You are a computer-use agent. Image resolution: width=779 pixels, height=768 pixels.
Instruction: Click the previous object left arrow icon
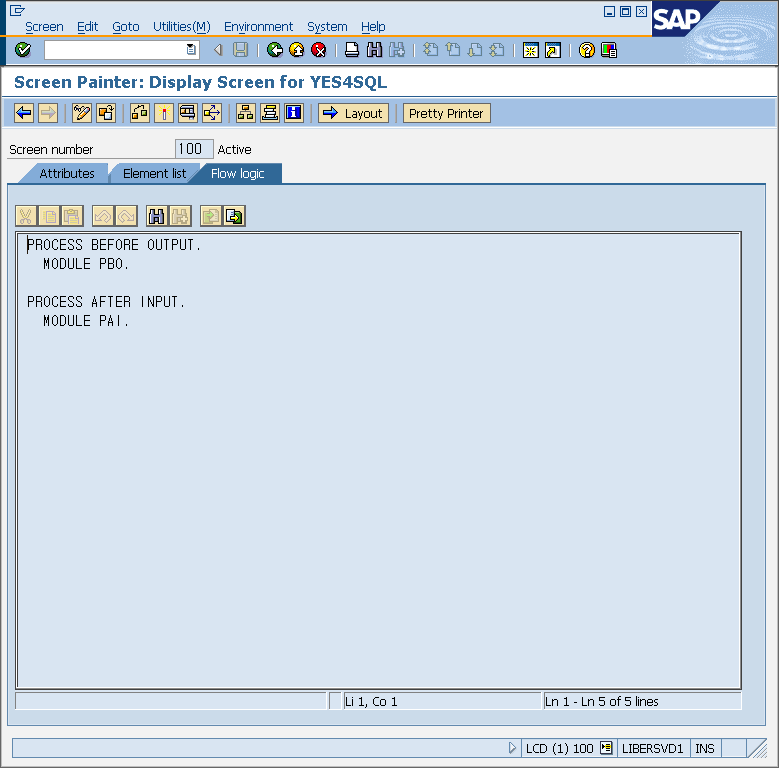[x=24, y=113]
